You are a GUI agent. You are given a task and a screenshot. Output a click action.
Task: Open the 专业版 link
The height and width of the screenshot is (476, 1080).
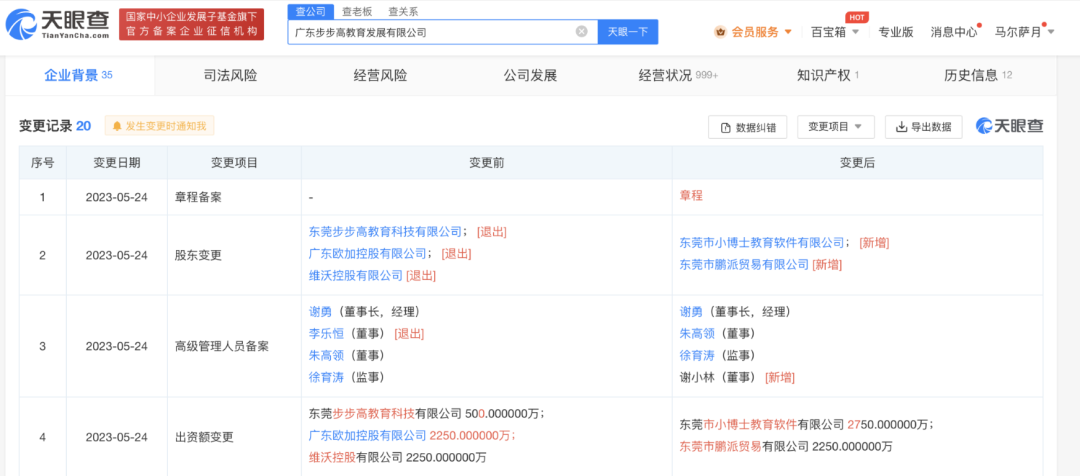(x=896, y=32)
